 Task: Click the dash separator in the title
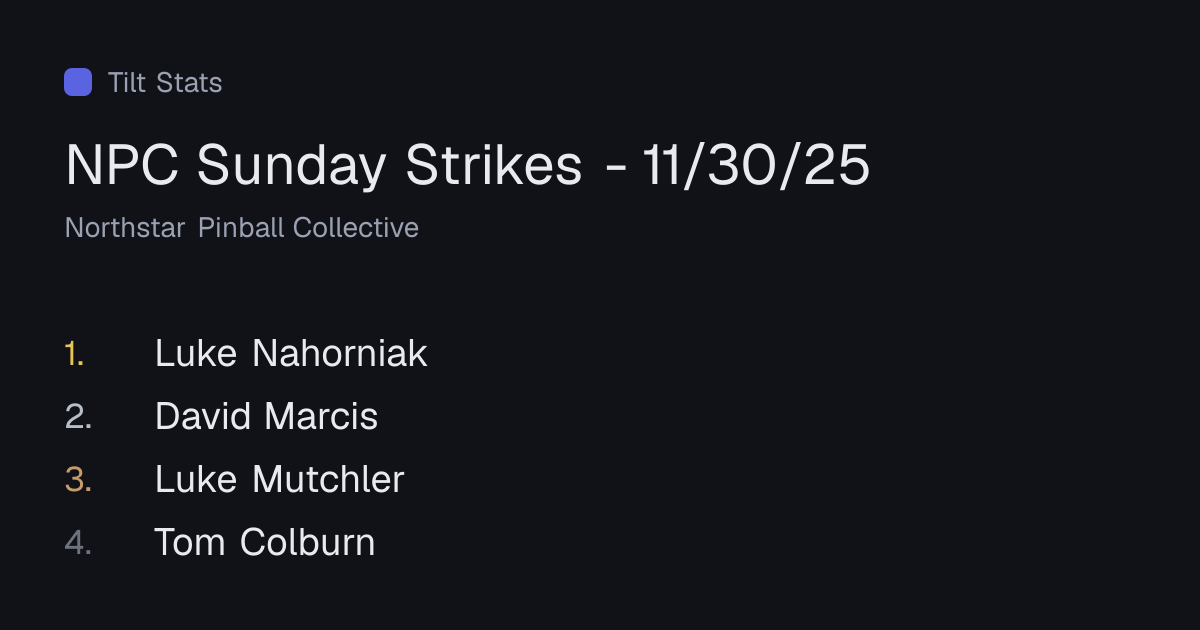pos(617,169)
